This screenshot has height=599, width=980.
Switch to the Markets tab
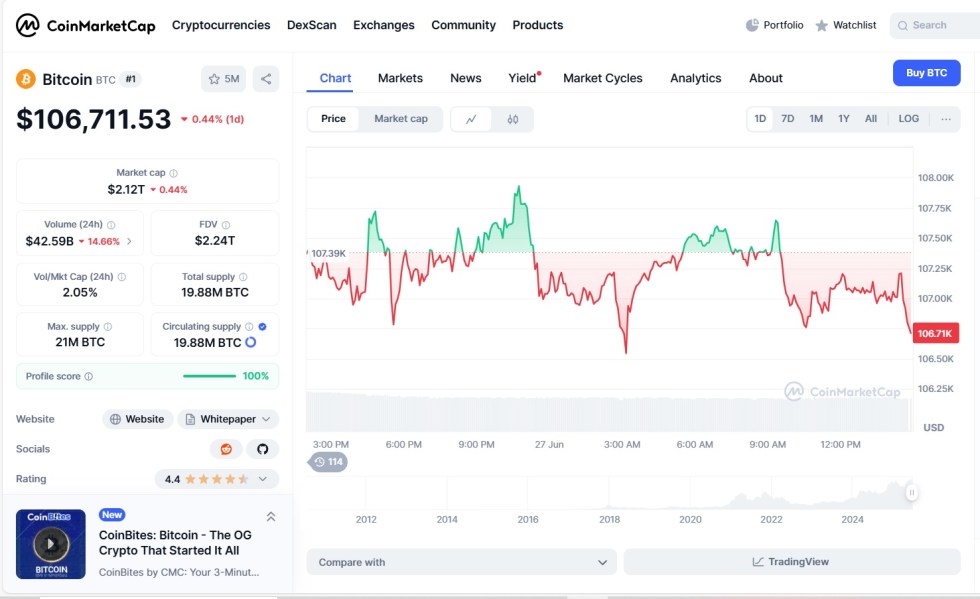pos(400,78)
